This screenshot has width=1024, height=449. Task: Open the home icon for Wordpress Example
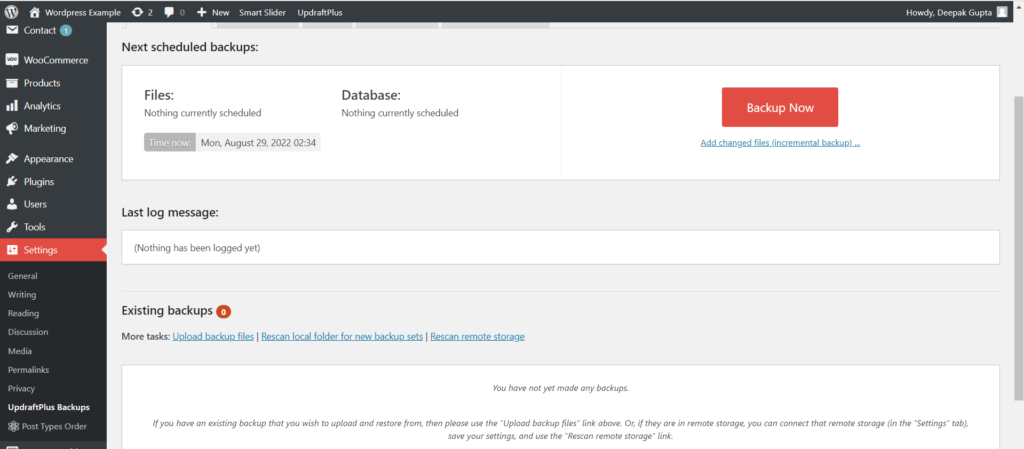click(x=35, y=12)
